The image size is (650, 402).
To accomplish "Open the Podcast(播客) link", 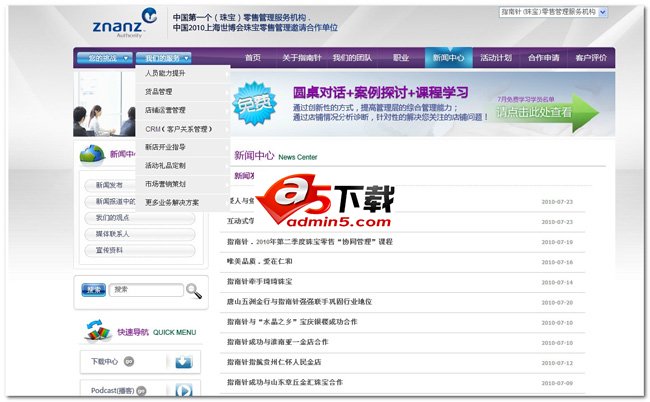I will click(x=112, y=390).
